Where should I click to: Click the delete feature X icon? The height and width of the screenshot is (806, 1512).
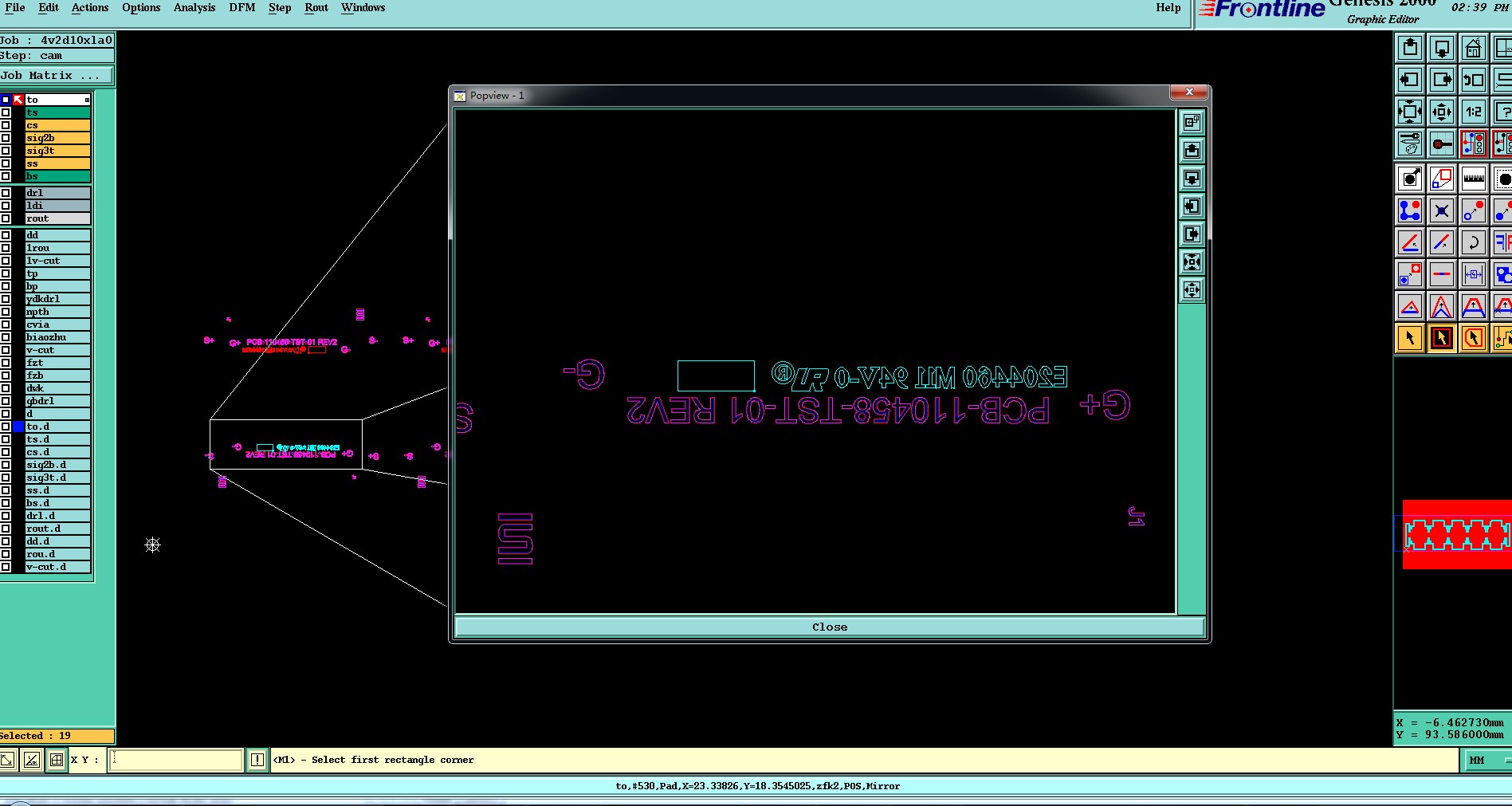click(x=1442, y=210)
